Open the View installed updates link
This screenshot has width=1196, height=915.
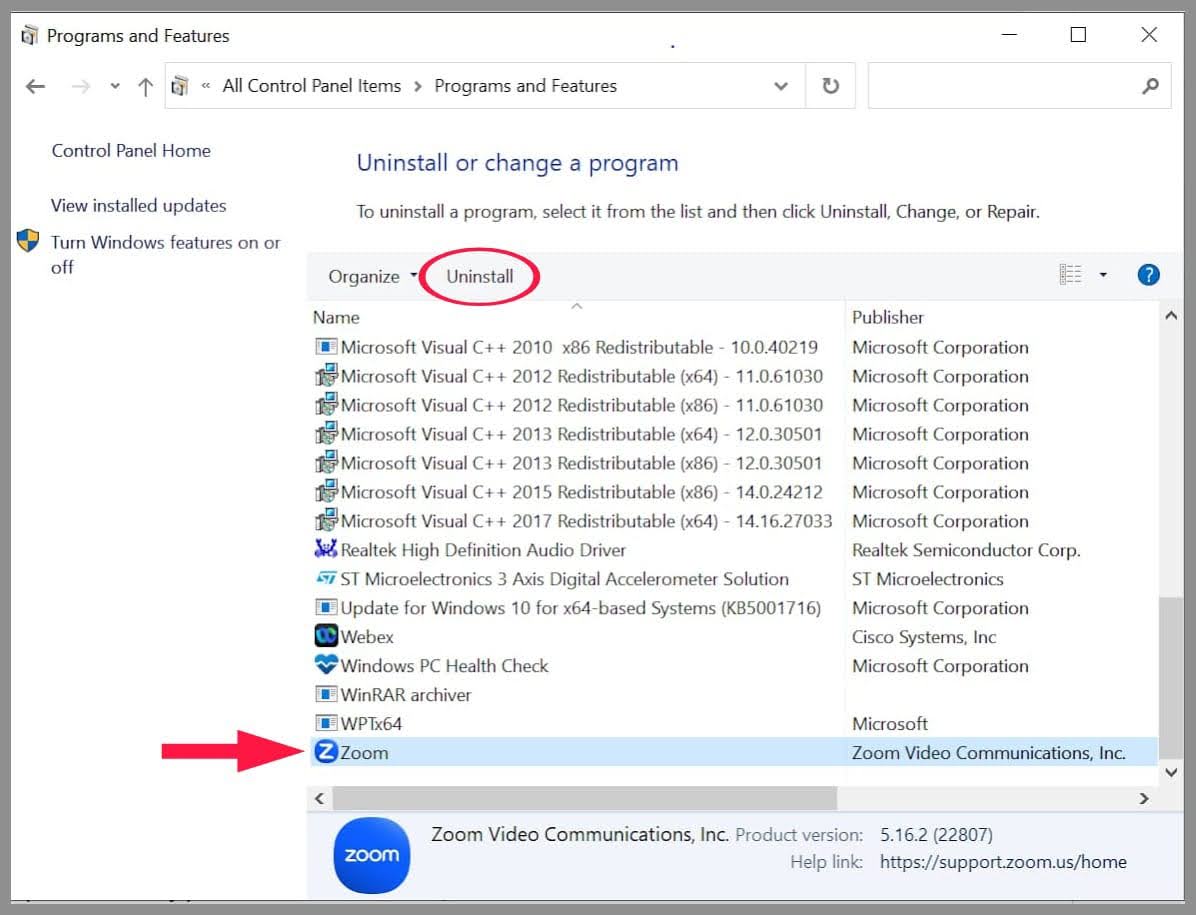click(138, 205)
